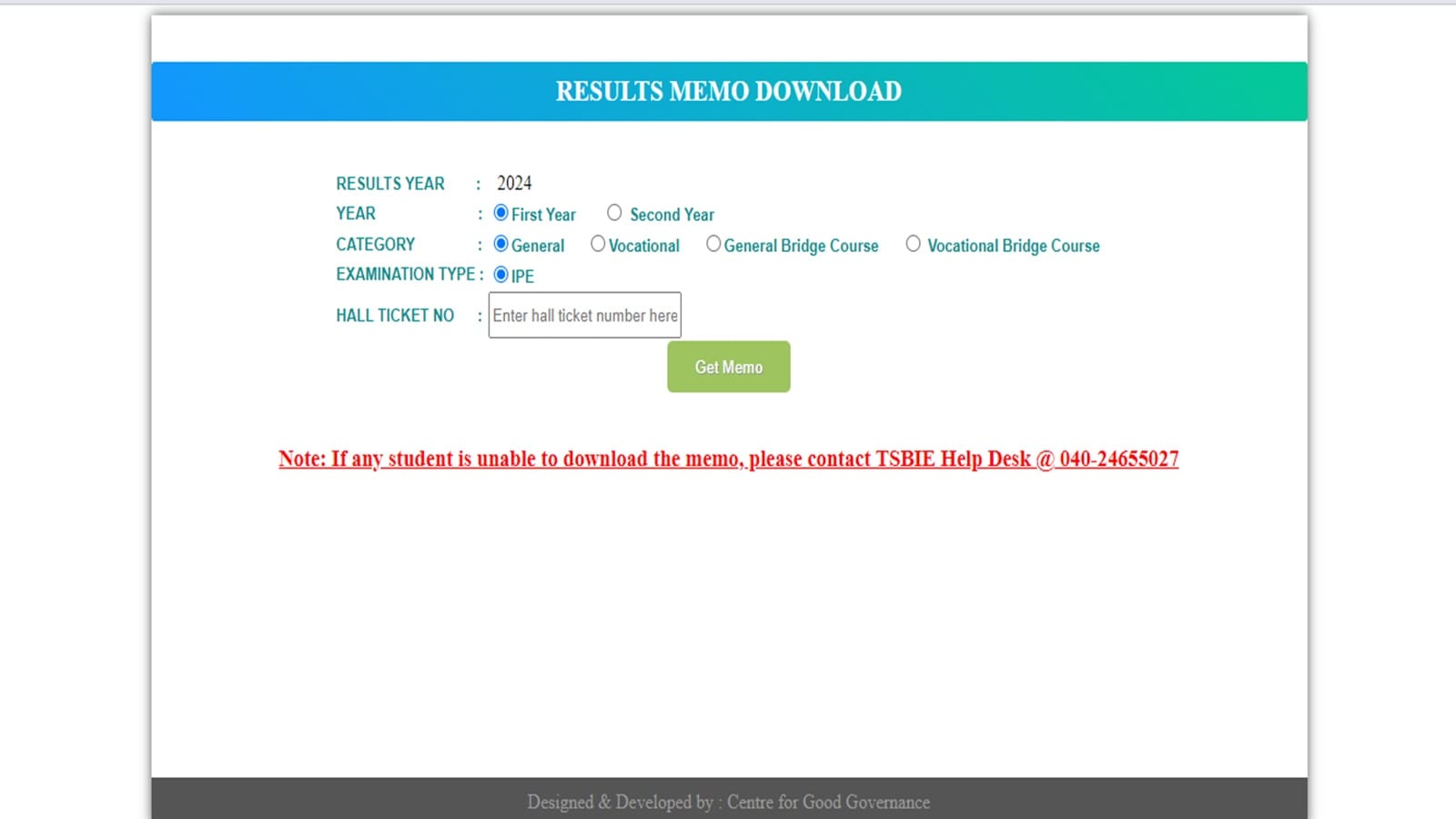
Task: Select General Bridge Course category
Action: [713, 244]
